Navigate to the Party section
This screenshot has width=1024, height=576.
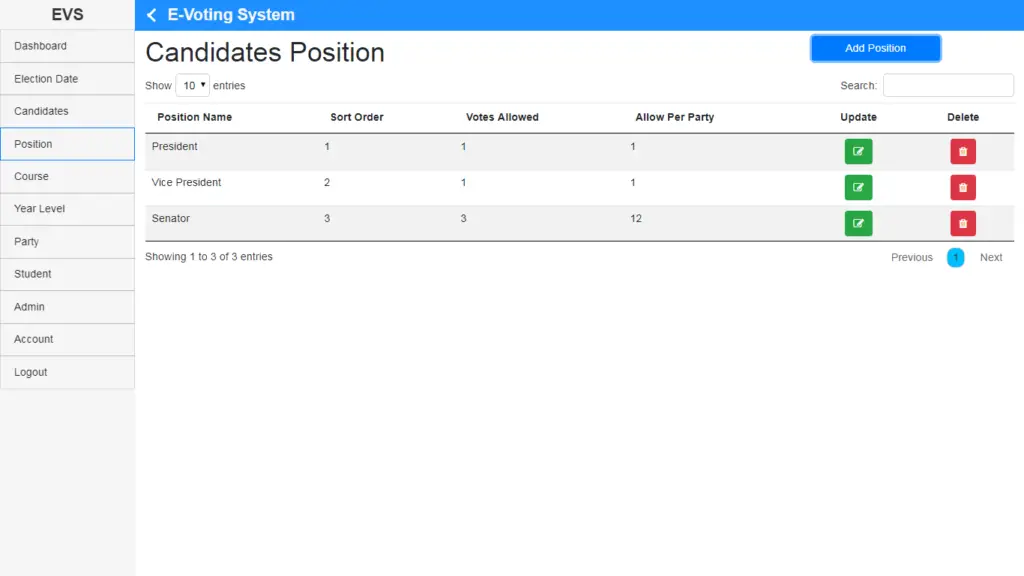click(x=26, y=241)
